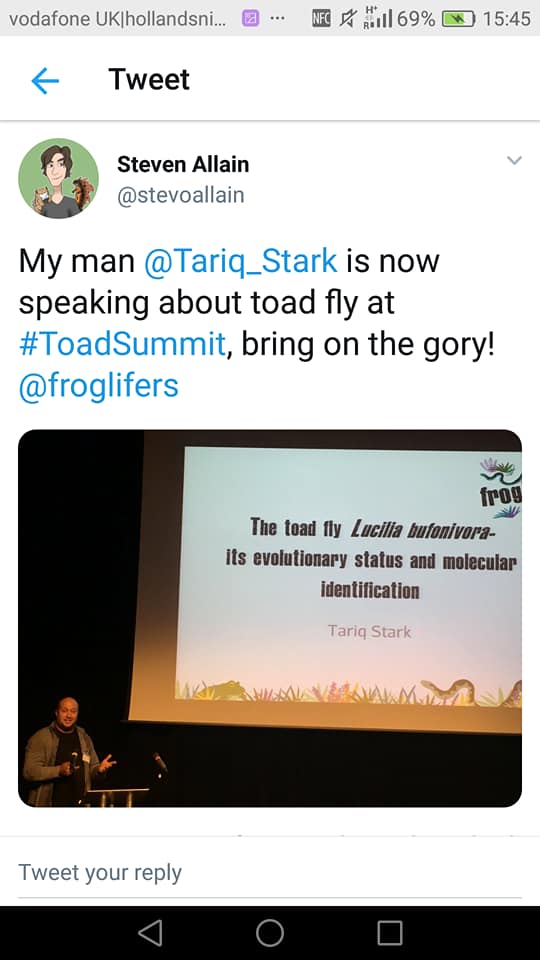The height and width of the screenshot is (960, 540).
Task: Tap the battery indicator icon
Action: pos(459,18)
